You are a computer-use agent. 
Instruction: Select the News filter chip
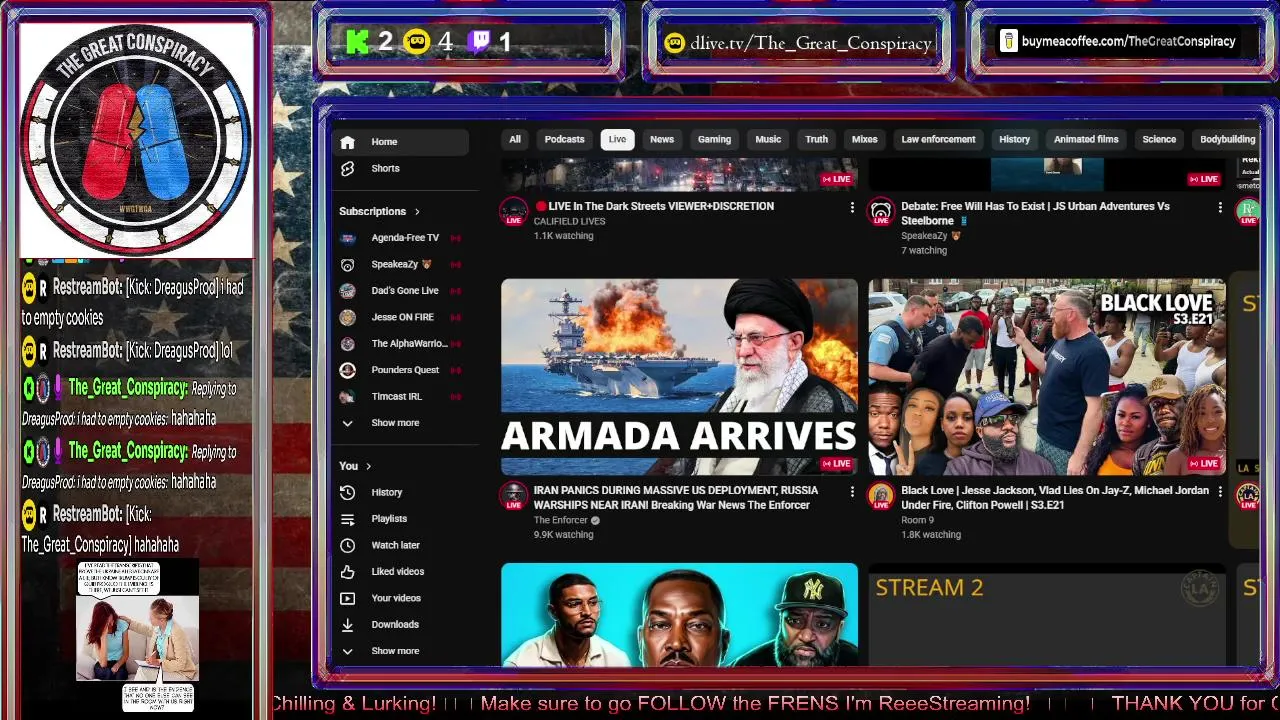point(662,139)
